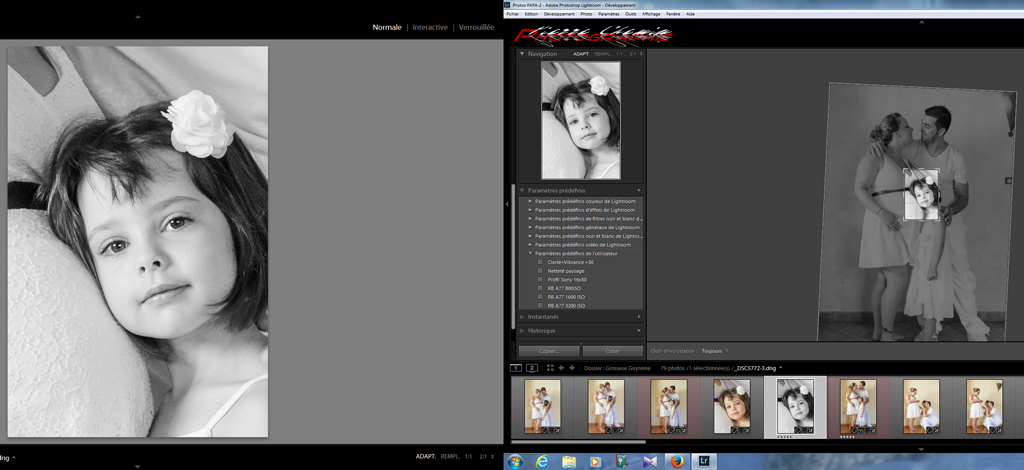
Task: Open the Edition menu
Action: (531, 14)
